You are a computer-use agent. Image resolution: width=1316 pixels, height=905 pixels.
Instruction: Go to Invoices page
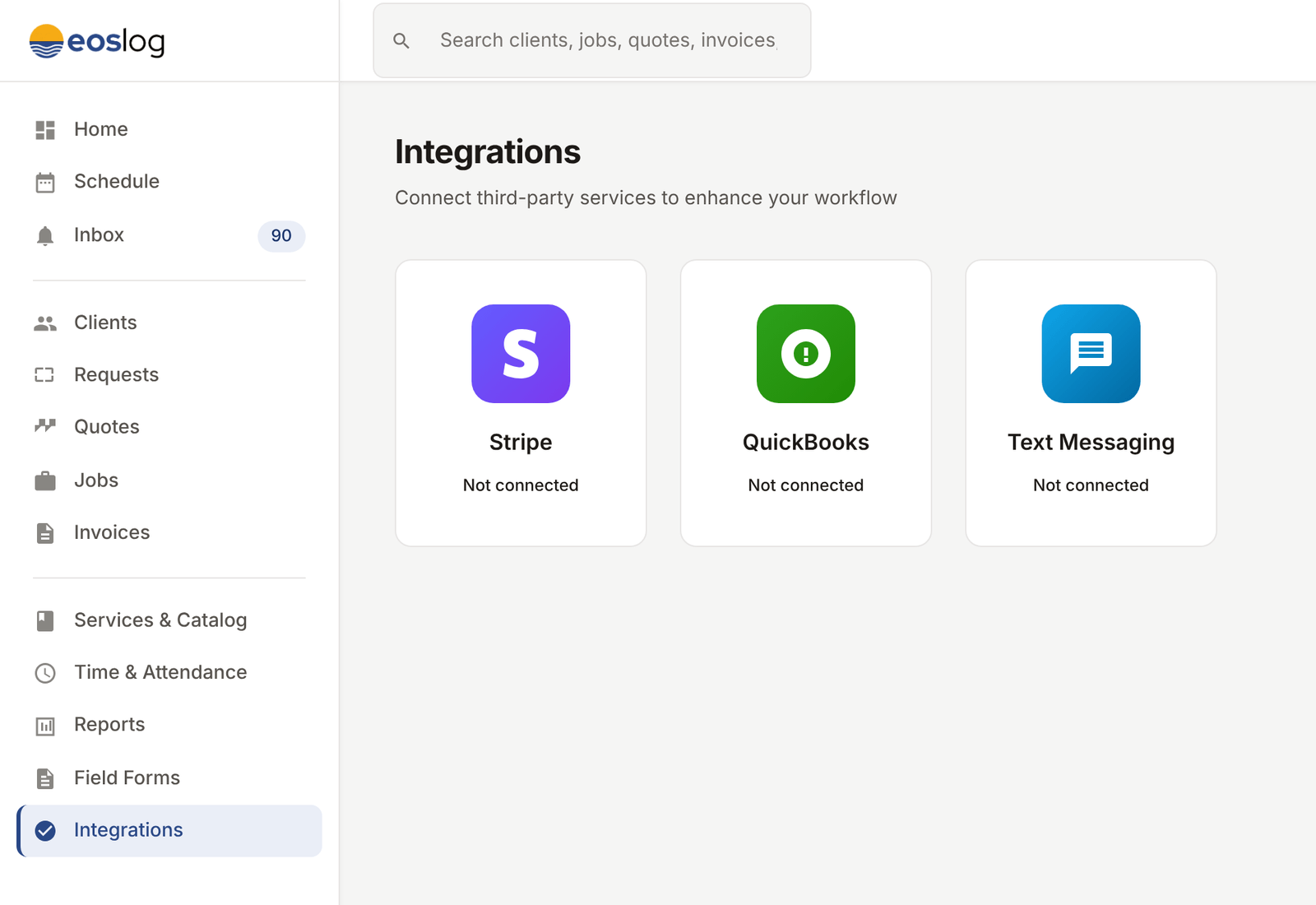169,532
